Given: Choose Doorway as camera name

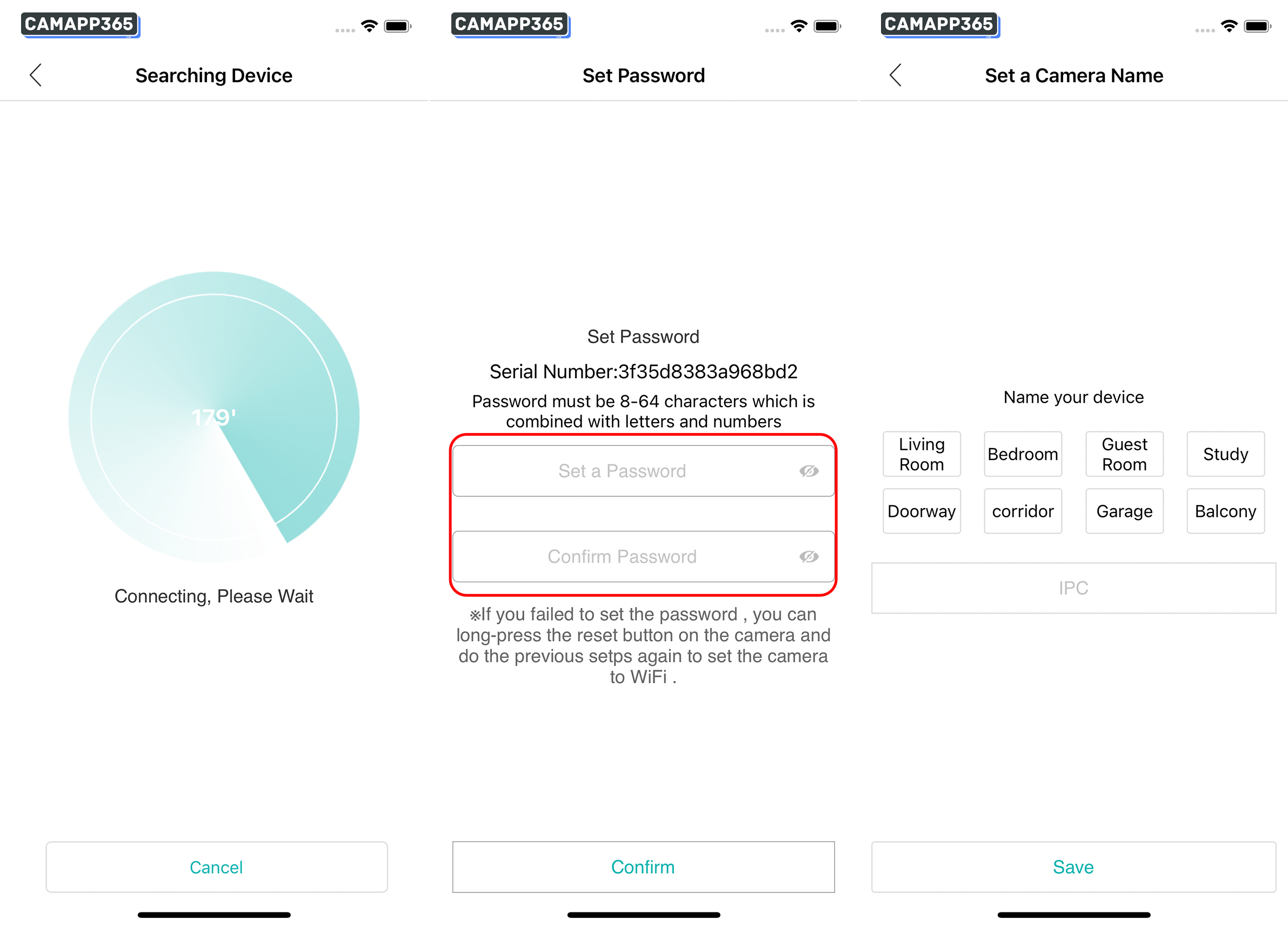Looking at the screenshot, I should pos(922,511).
